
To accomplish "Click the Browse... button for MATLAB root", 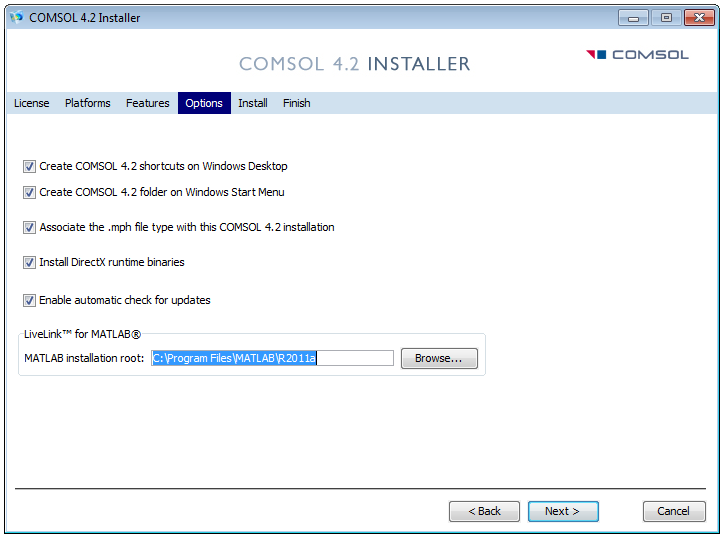I will 439,358.
